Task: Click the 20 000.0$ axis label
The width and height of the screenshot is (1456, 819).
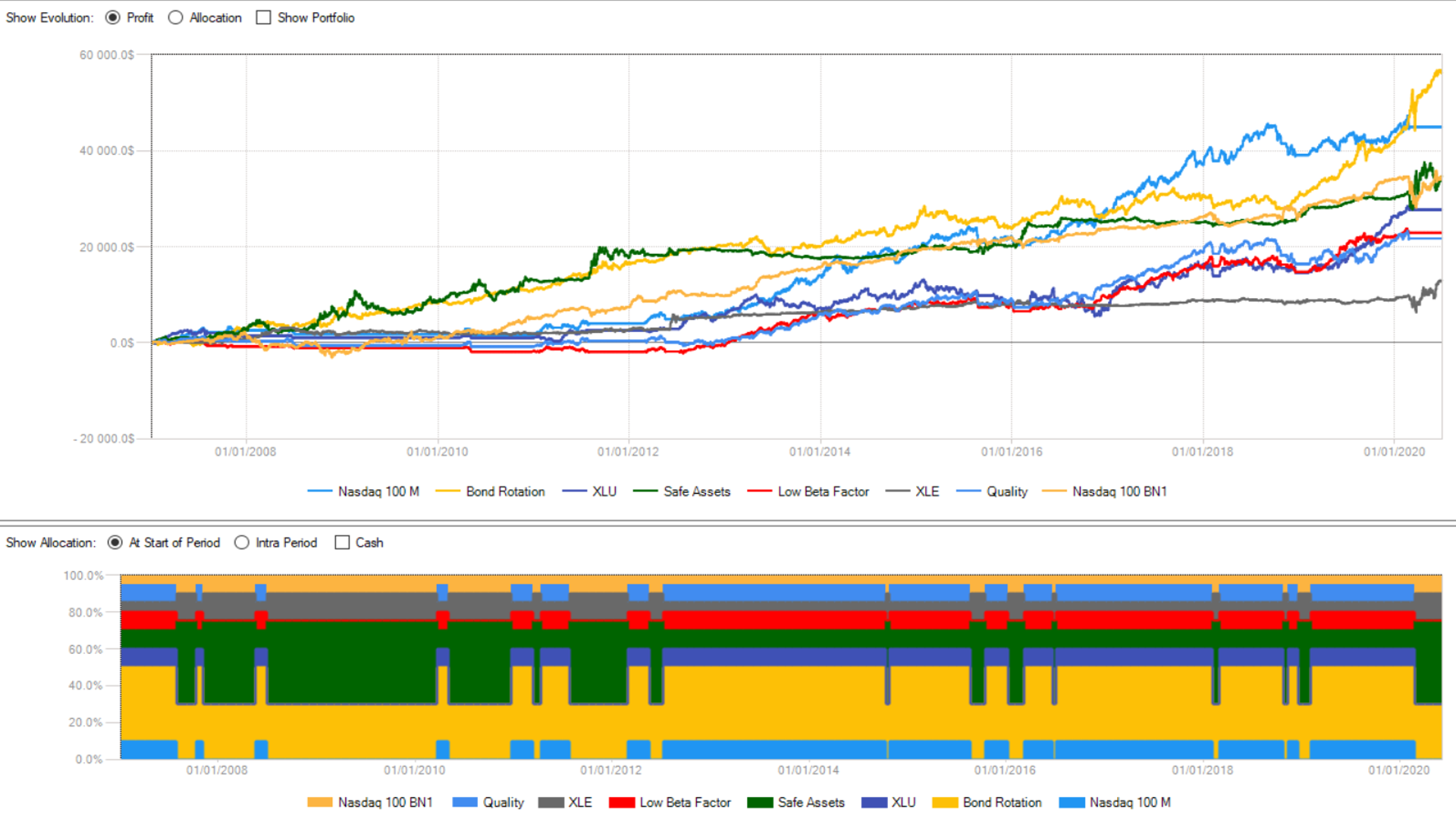Action: point(107,247)
